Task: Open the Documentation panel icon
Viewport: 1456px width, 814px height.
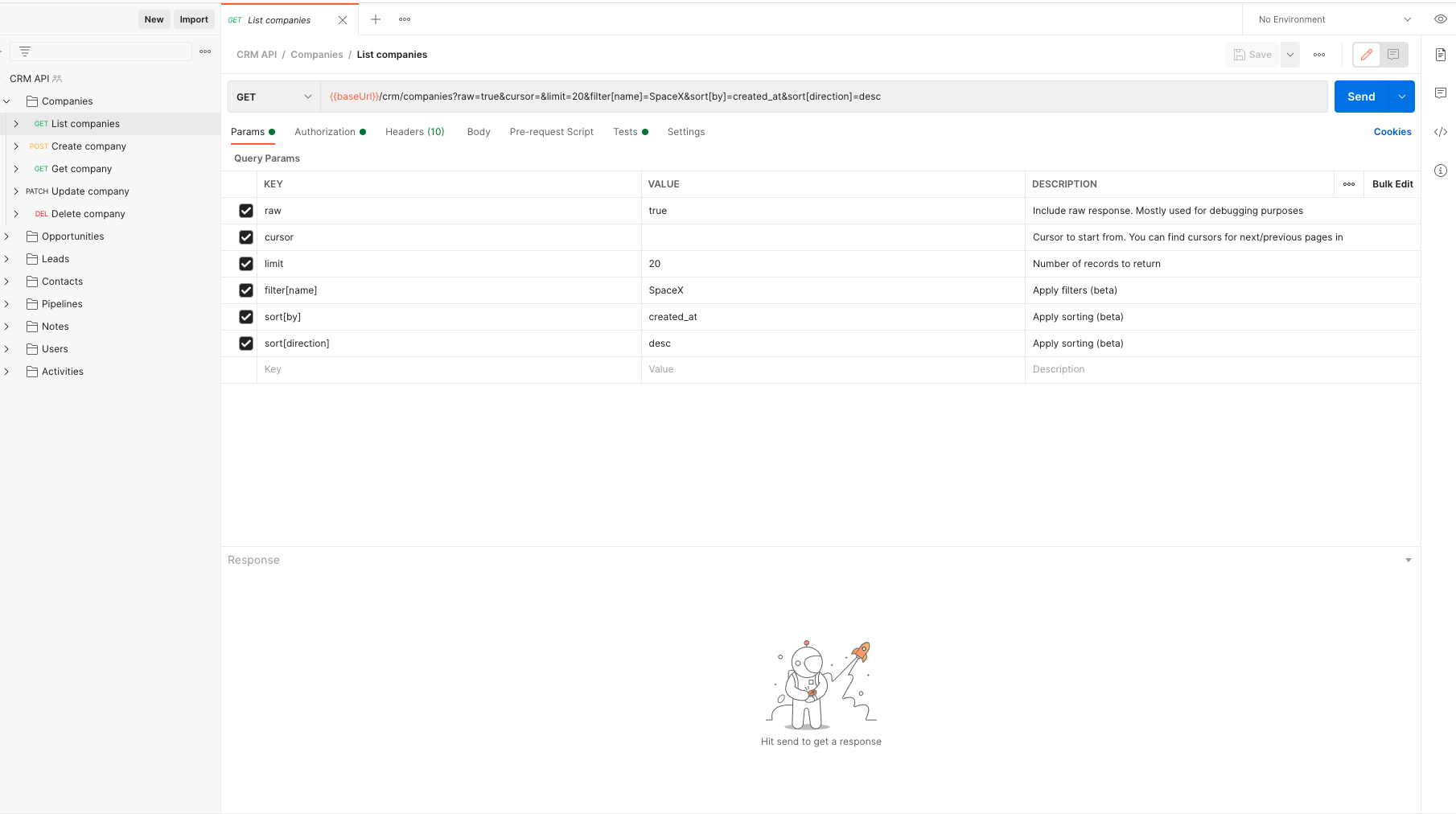Action: pos(1441,55)
